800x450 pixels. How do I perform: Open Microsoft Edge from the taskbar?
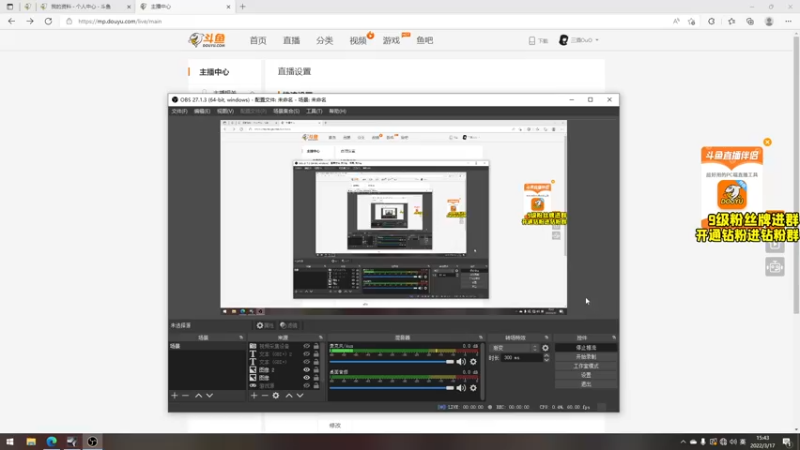(x=52, y=441)
